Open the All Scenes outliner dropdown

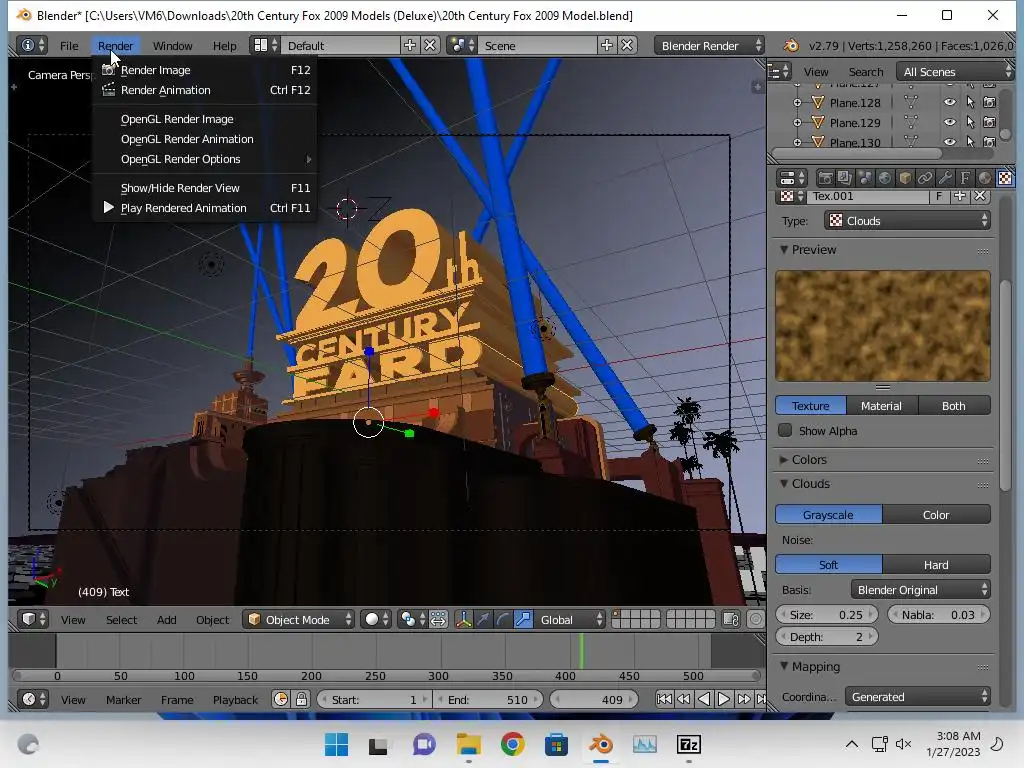pyautogui.click(x=955, y=71)
